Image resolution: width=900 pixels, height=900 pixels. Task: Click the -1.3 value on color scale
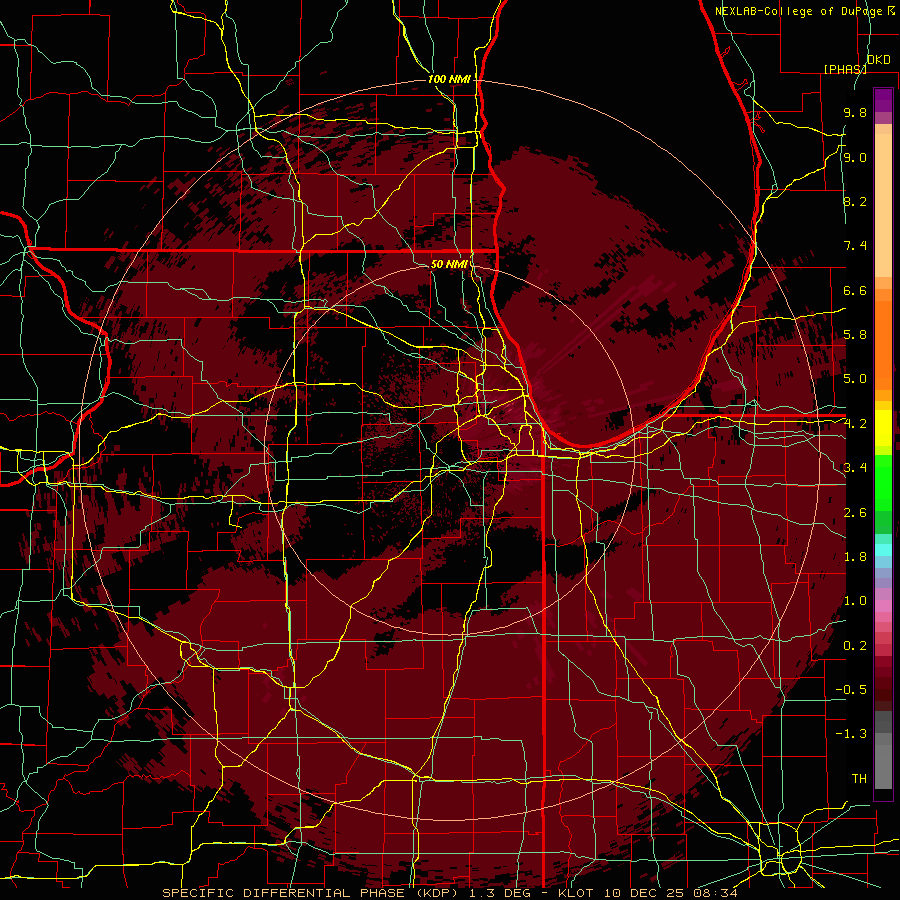(851, 734)
